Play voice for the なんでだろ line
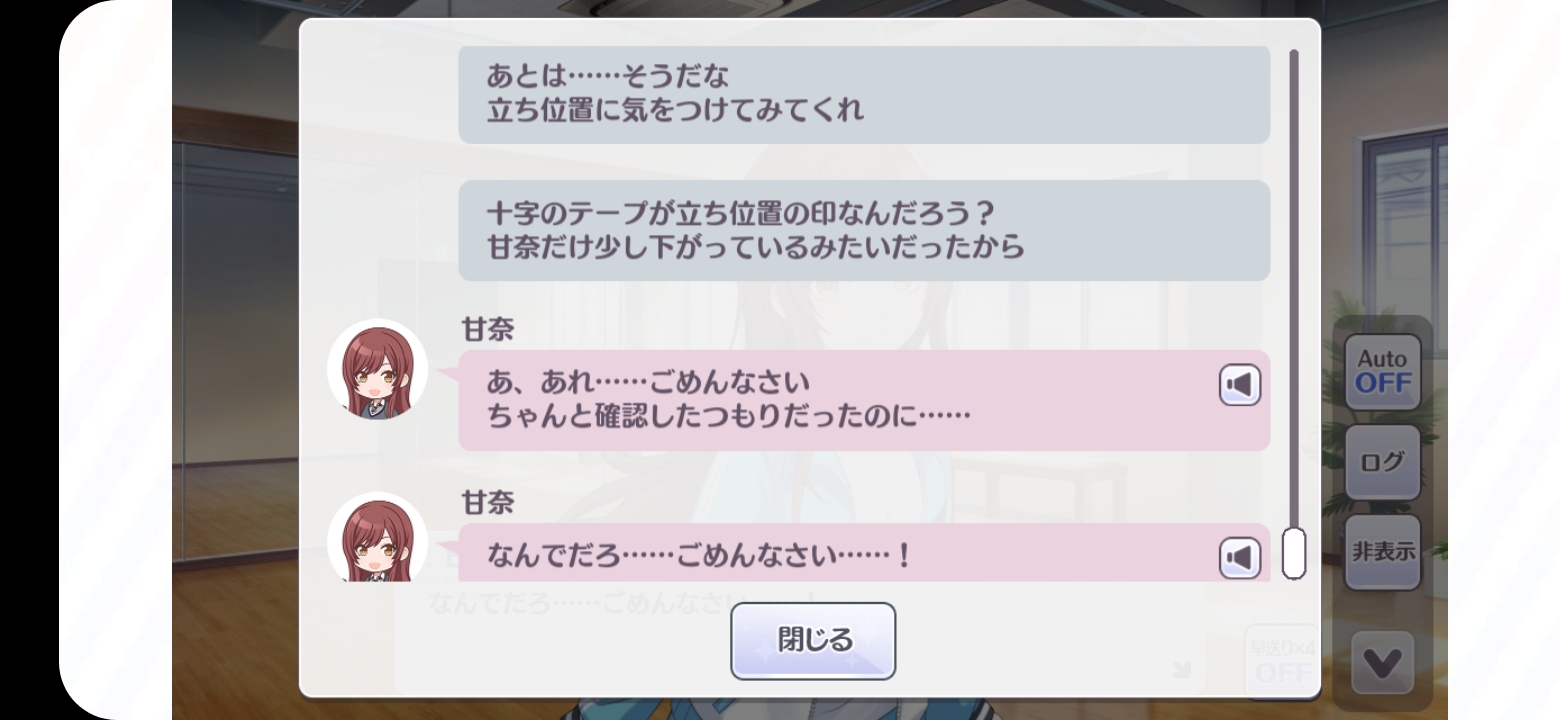The width and height of the screenshot is (1560, 720). coord(1240,557)
